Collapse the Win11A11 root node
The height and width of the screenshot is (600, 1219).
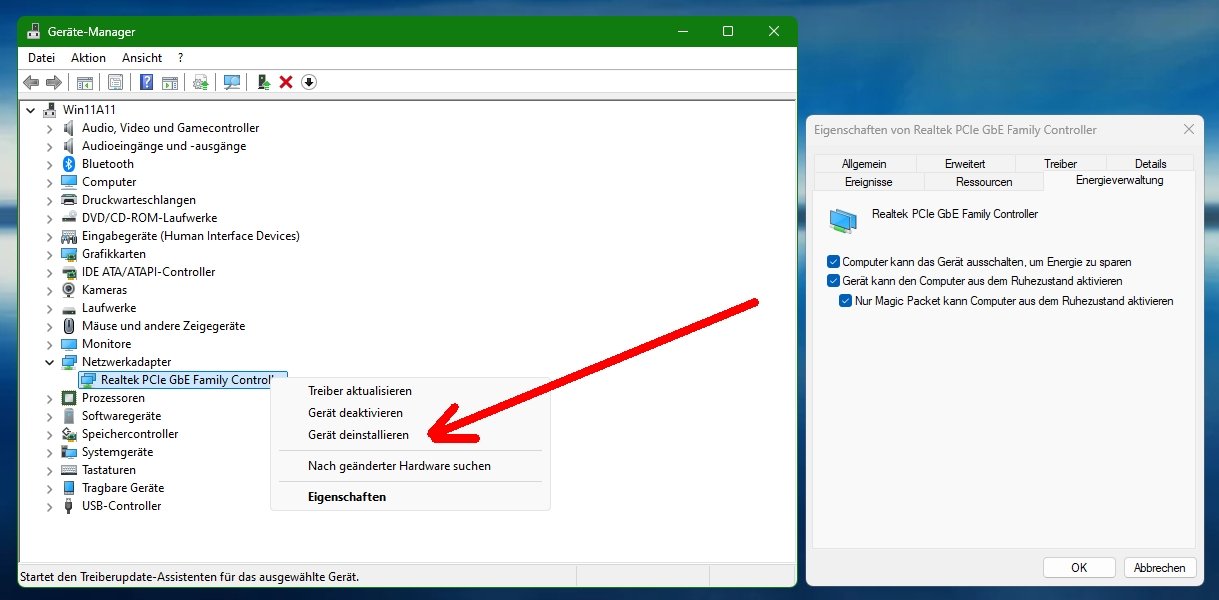[x=31, y=110]
